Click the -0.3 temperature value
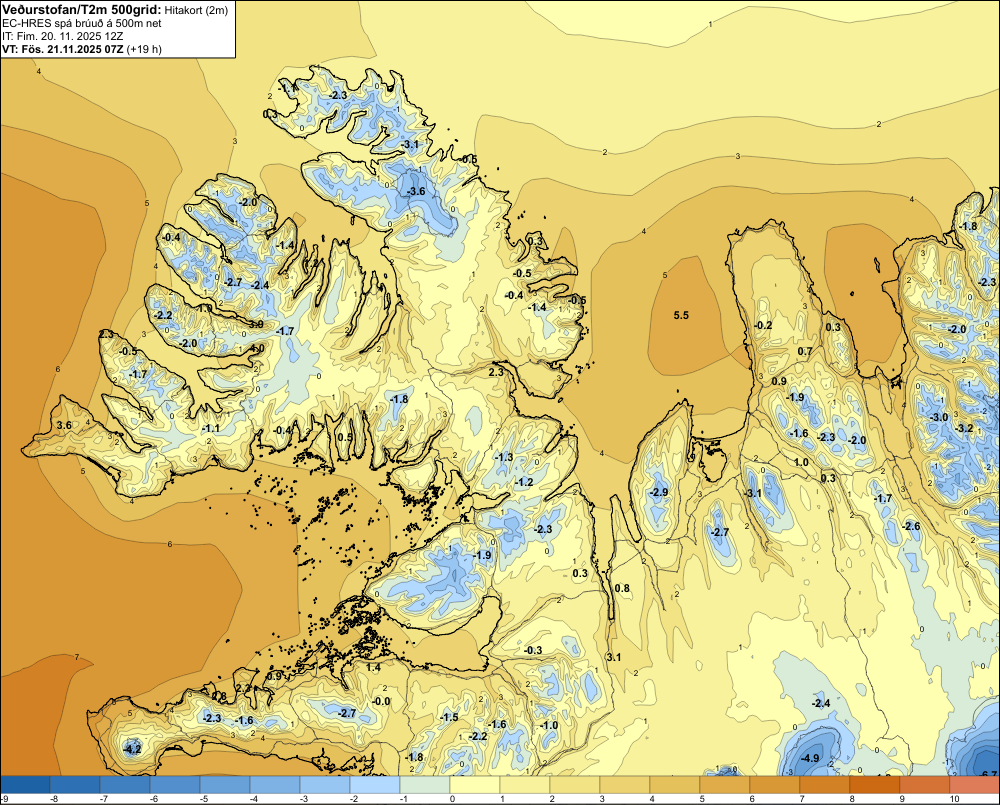Image resolution: width=1000 pixels, height=805 pixels. point(533,650)
